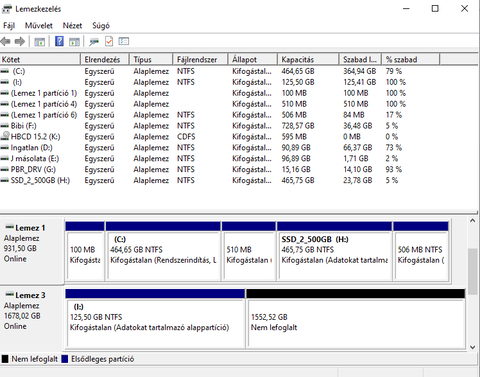The image size is (480, 377).
Task: Maximize the Lemezkezelés window
Action: pyautogui.click(x=435, y=9)
